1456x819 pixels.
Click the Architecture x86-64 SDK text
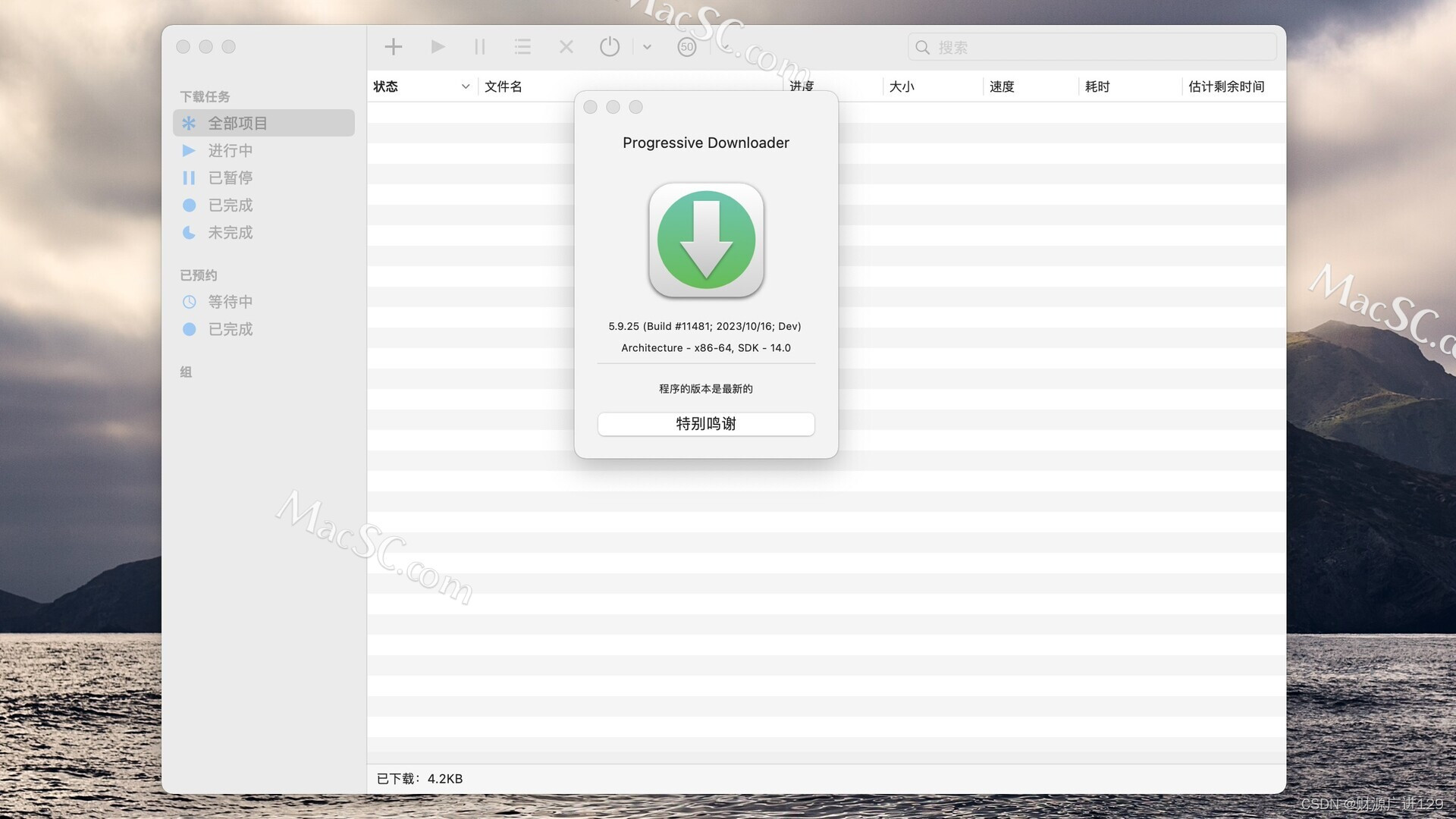pyautogui.click(x=706, y=348)
